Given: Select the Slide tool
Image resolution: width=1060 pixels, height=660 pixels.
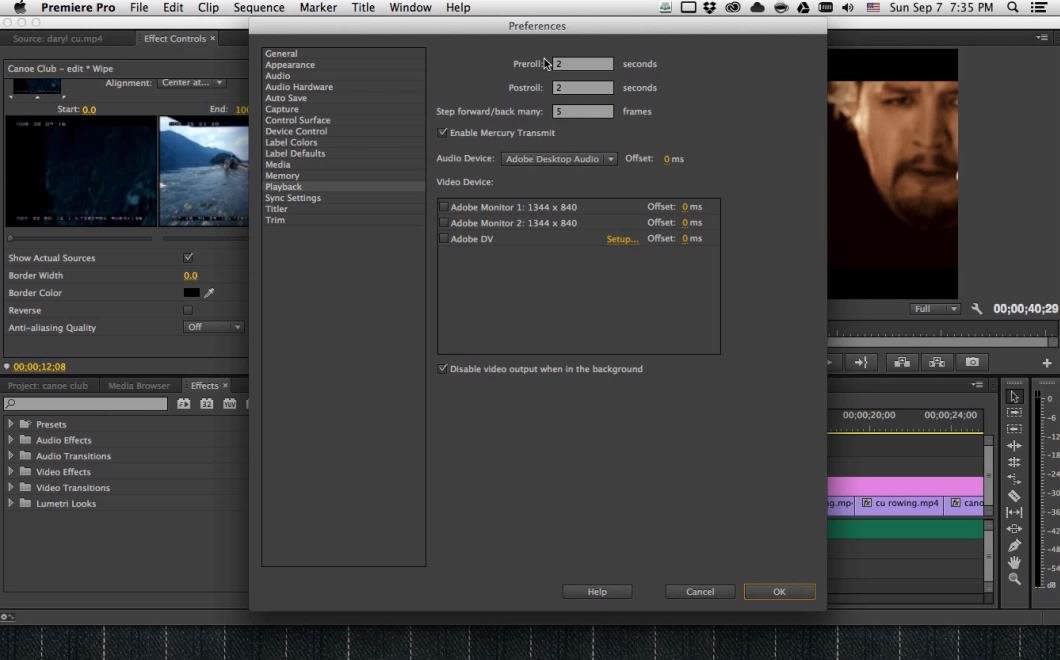Looking at the screenshot, I should pos(1014,529).
